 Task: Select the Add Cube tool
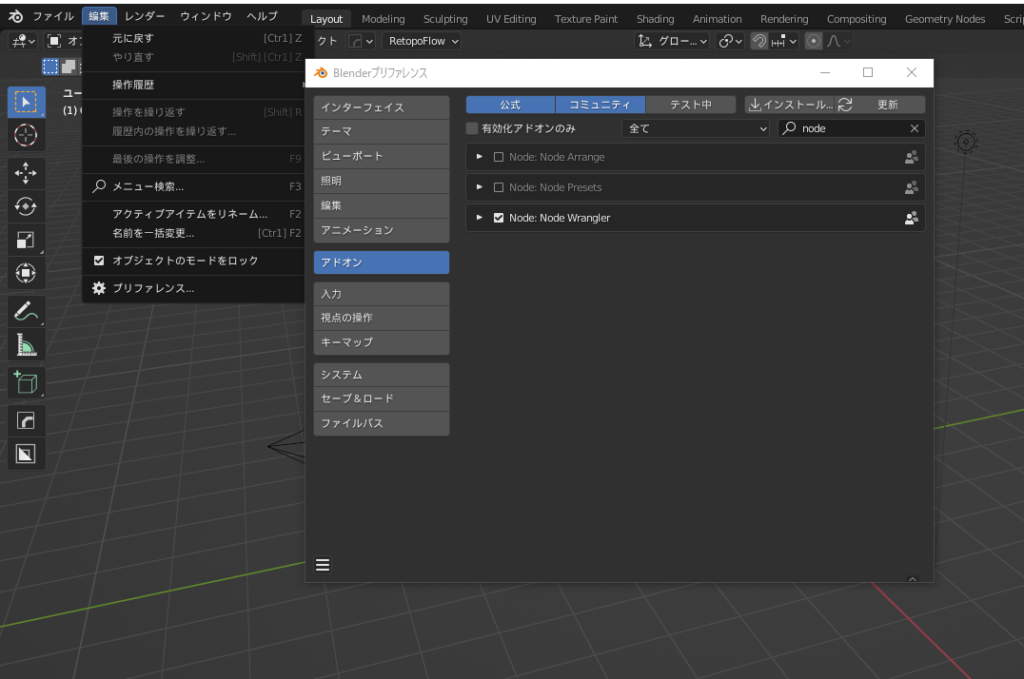coord(27,381)
